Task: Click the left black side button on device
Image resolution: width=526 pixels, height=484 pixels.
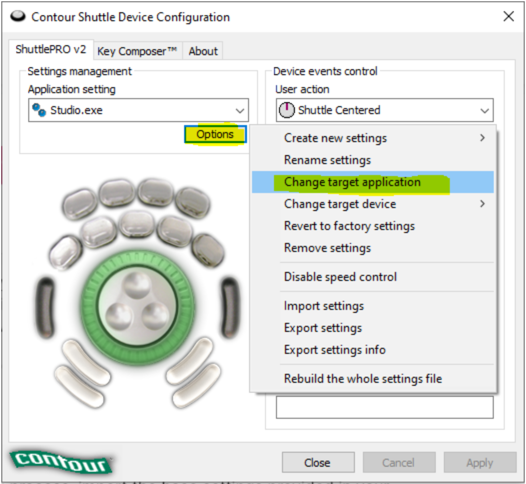Action: [x=45, y=307]
